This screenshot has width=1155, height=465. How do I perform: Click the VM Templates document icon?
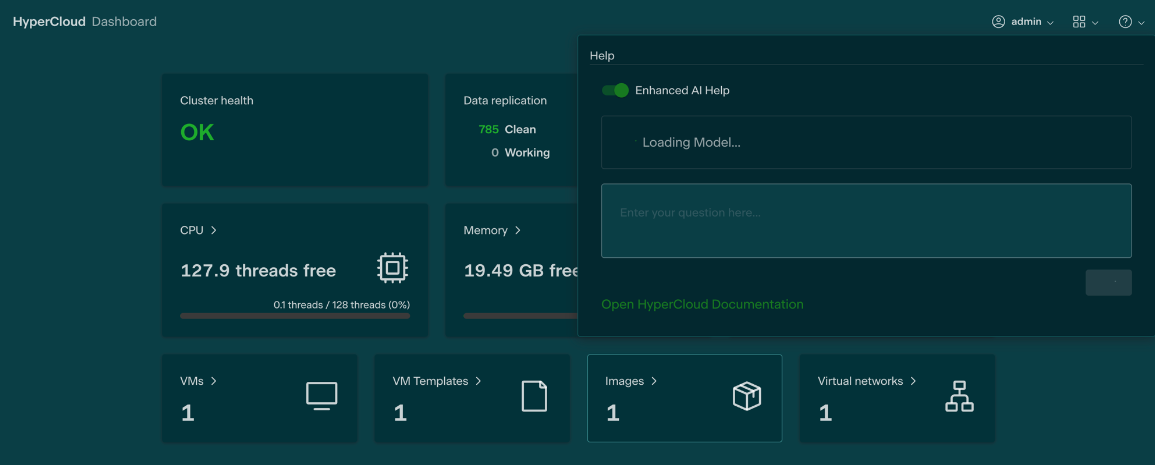534,396
